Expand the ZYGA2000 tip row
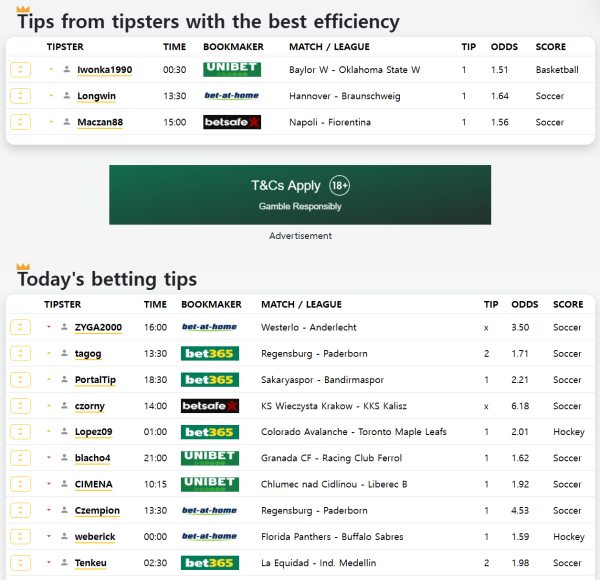Viewport: 600px width, 580px height. point(20,327)
